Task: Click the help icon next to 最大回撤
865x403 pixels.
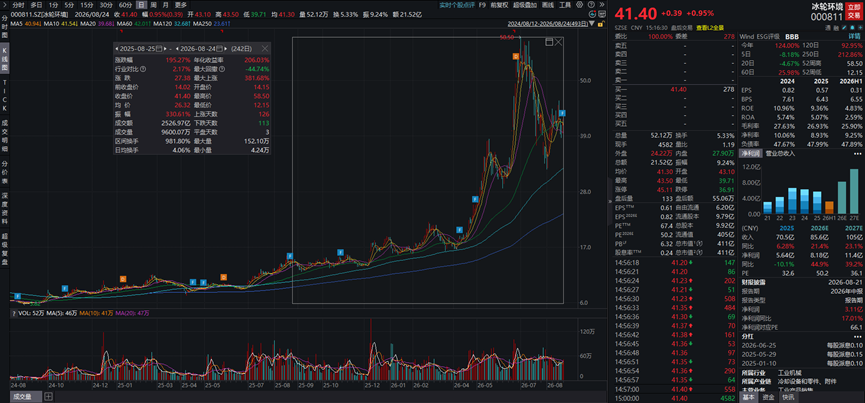Action: coord(222,69)
